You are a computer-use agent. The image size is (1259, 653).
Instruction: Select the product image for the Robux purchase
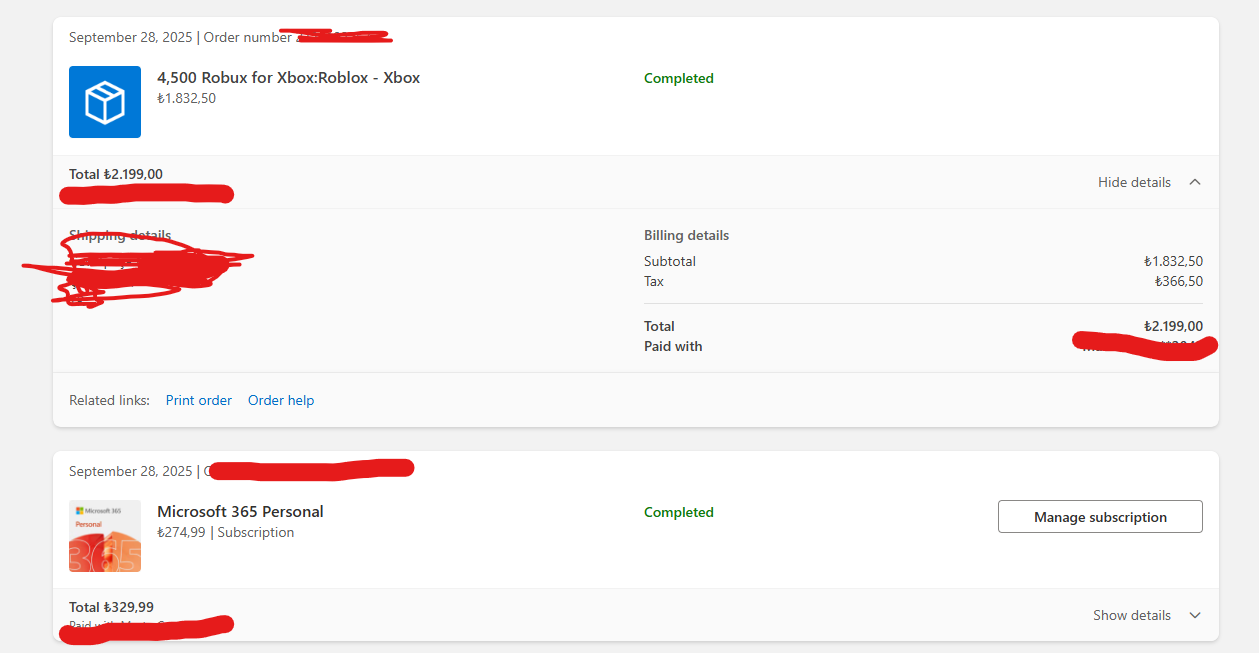click(104, 101)
